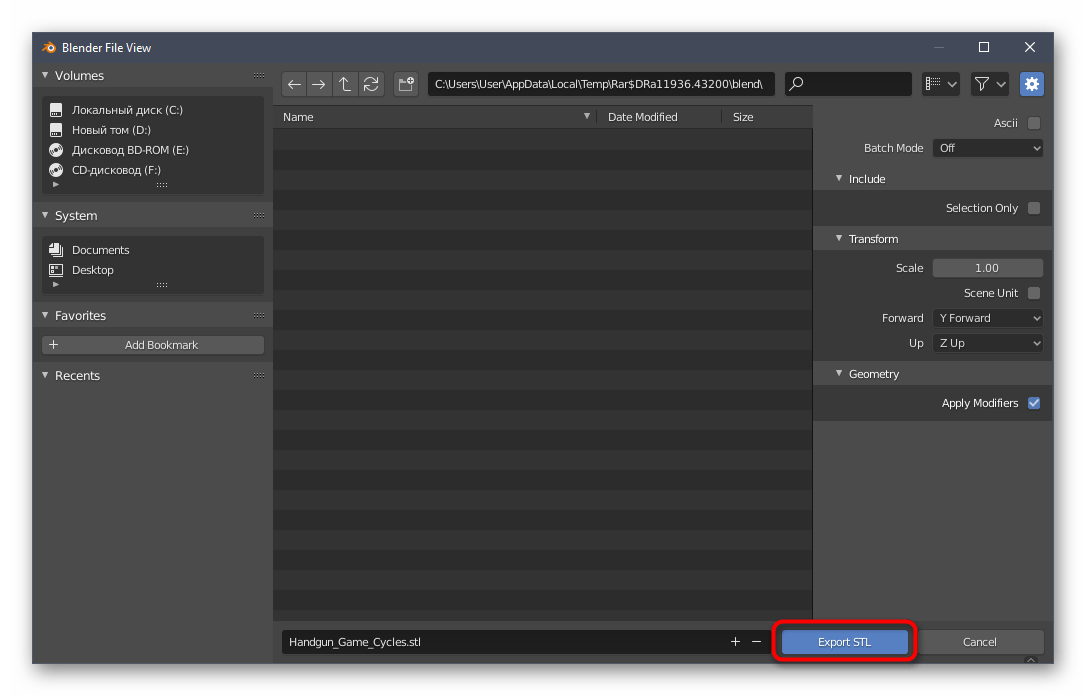The height and width of the screenshot is (696, 1086).
Task: Click the forward navigation arrow
Action: point(319,85)
